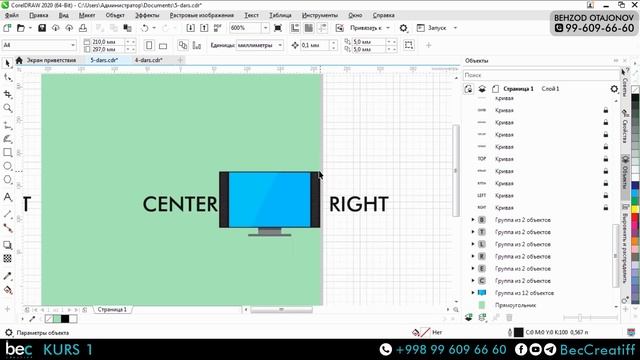Click the Publish to PDF icon
Image resolution: width=640 pixels, height=360 pixels.
coord(218,28)
